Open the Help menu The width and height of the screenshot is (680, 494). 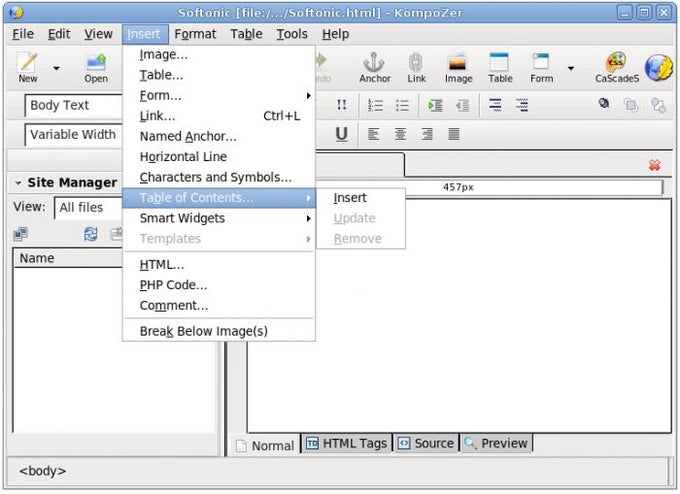pyautogui.click(x=335, y=34)
